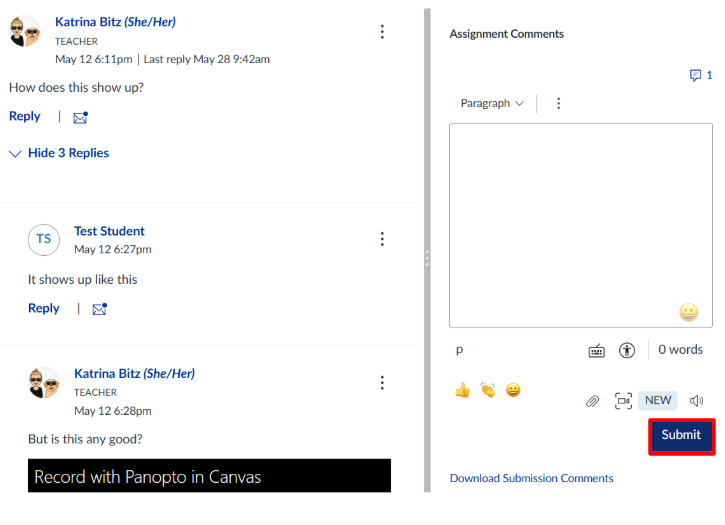Attach a file with paperclip icon
Viewport: 725px width, 525px height.
[x=592, y=401]
